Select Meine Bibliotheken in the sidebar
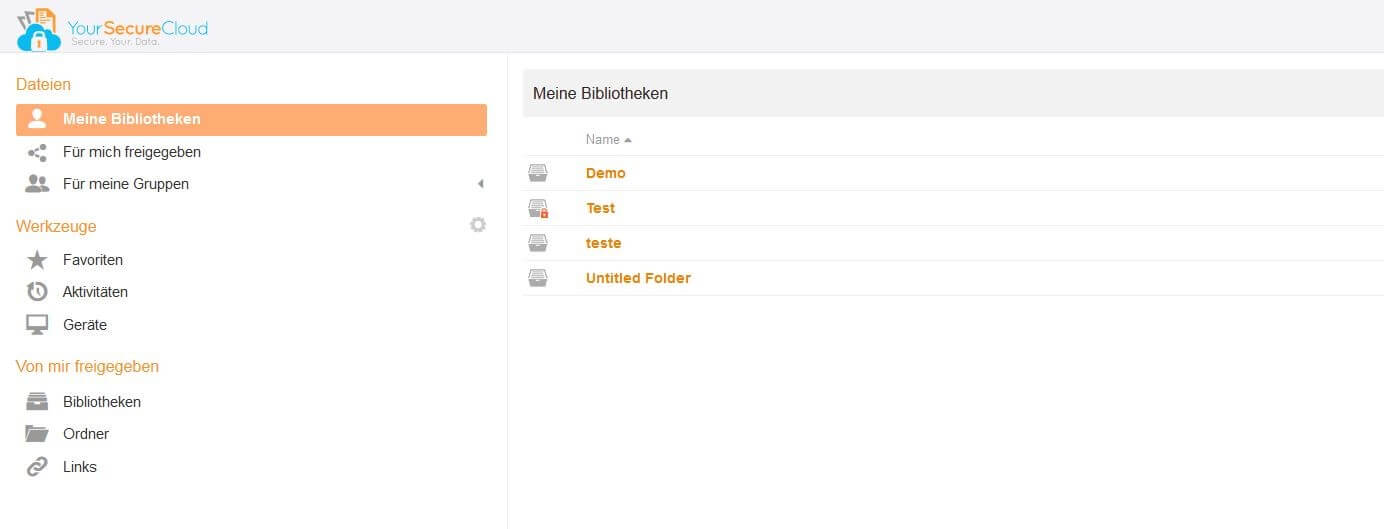1384x529 pixels. coord(251,119)
